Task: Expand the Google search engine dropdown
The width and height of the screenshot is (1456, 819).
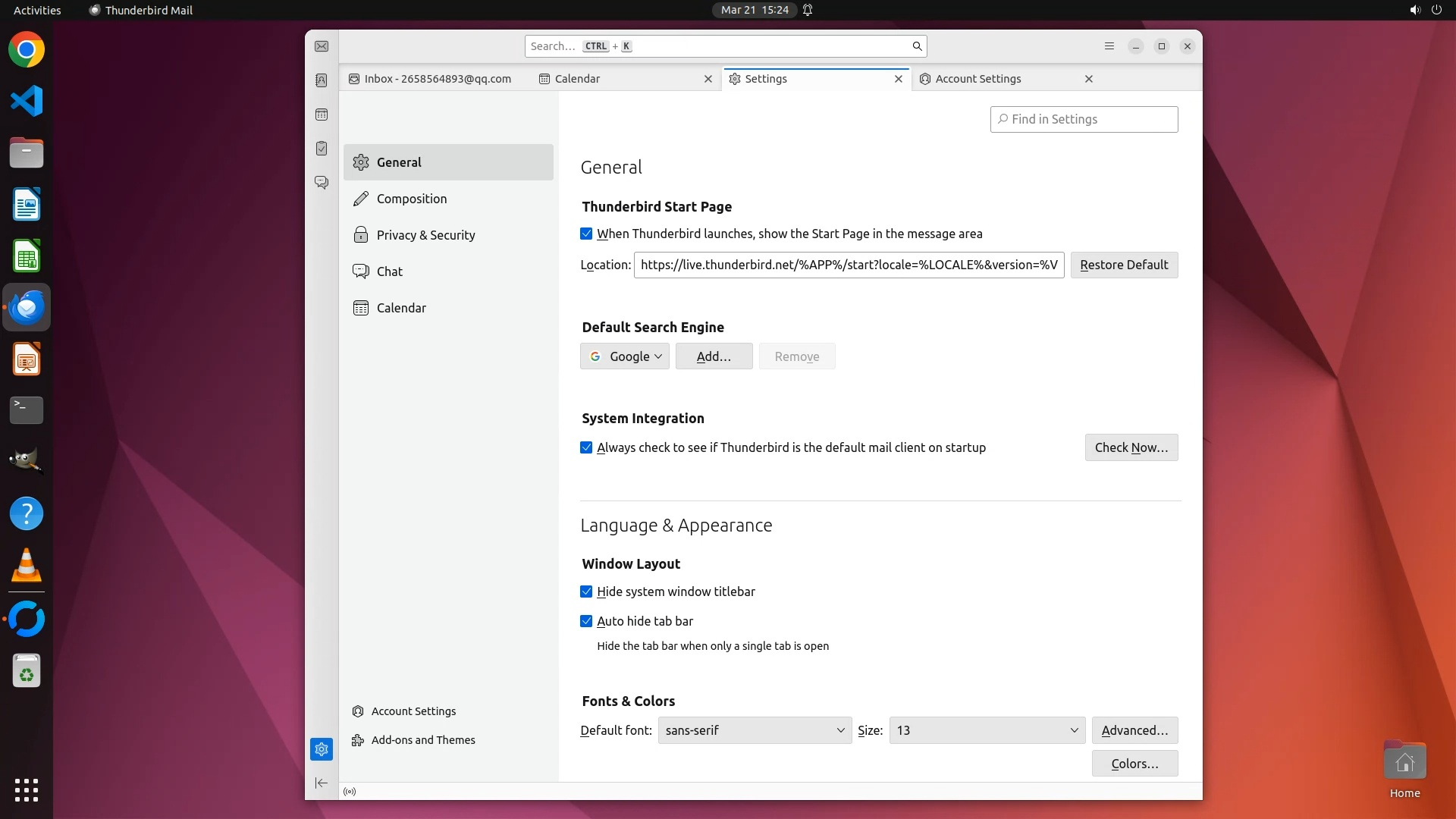Action: [625, 356]
